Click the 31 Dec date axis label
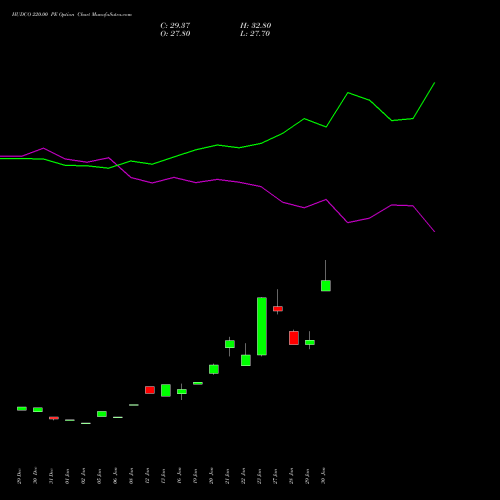This screenshot has width=500, height=500. pos(51,476)
